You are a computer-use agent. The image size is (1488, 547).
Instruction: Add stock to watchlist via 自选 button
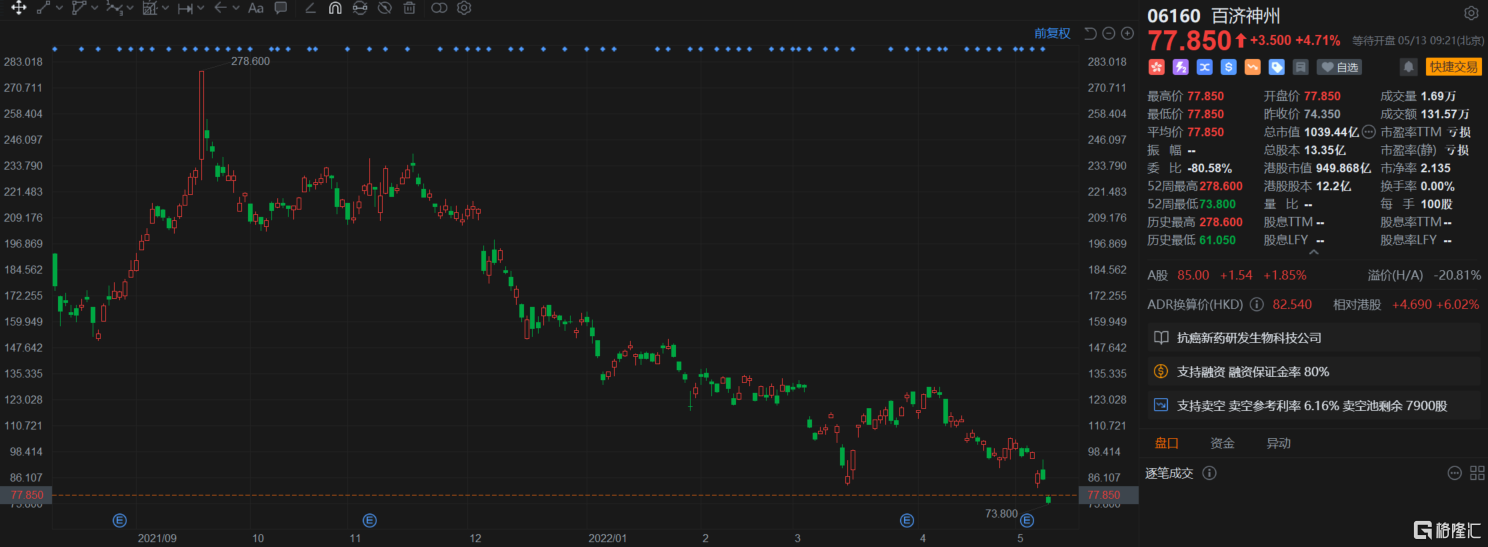pos(1339,67)
